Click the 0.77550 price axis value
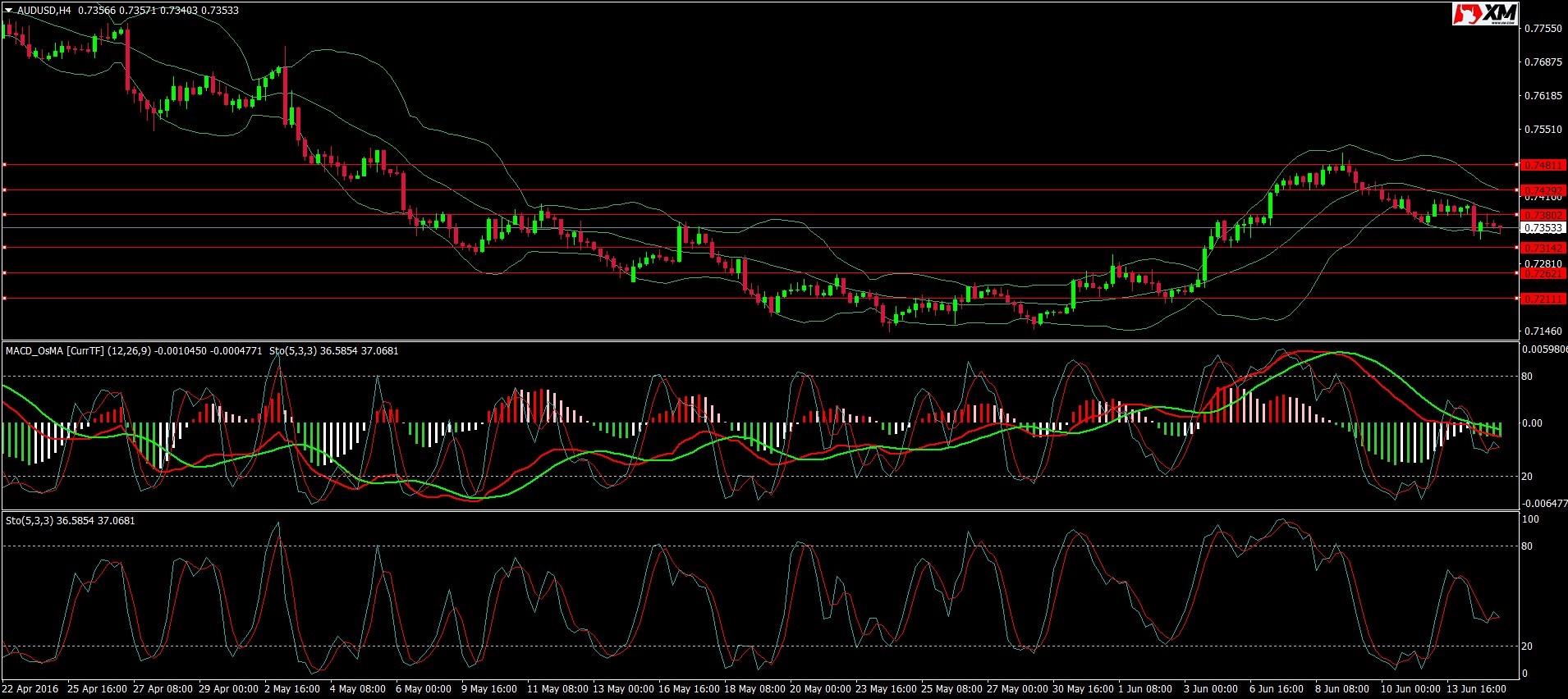The height and width of the screenshot is (699, 1568). [x=1543, y=29]
